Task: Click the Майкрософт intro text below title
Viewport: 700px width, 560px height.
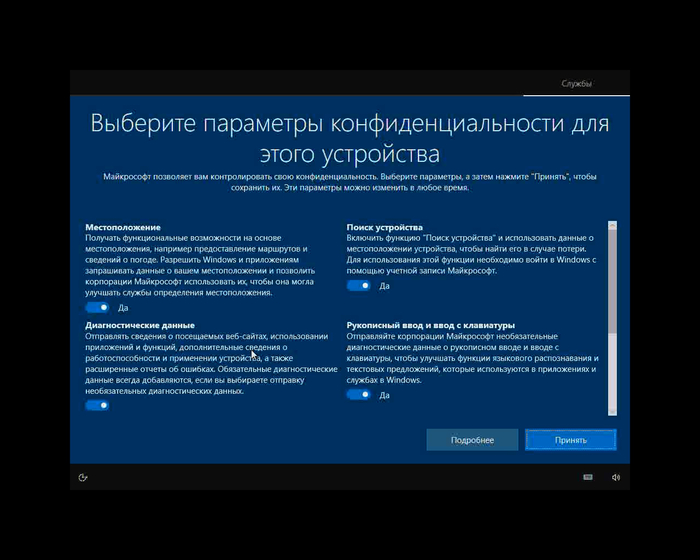Action: pos(349,182)
